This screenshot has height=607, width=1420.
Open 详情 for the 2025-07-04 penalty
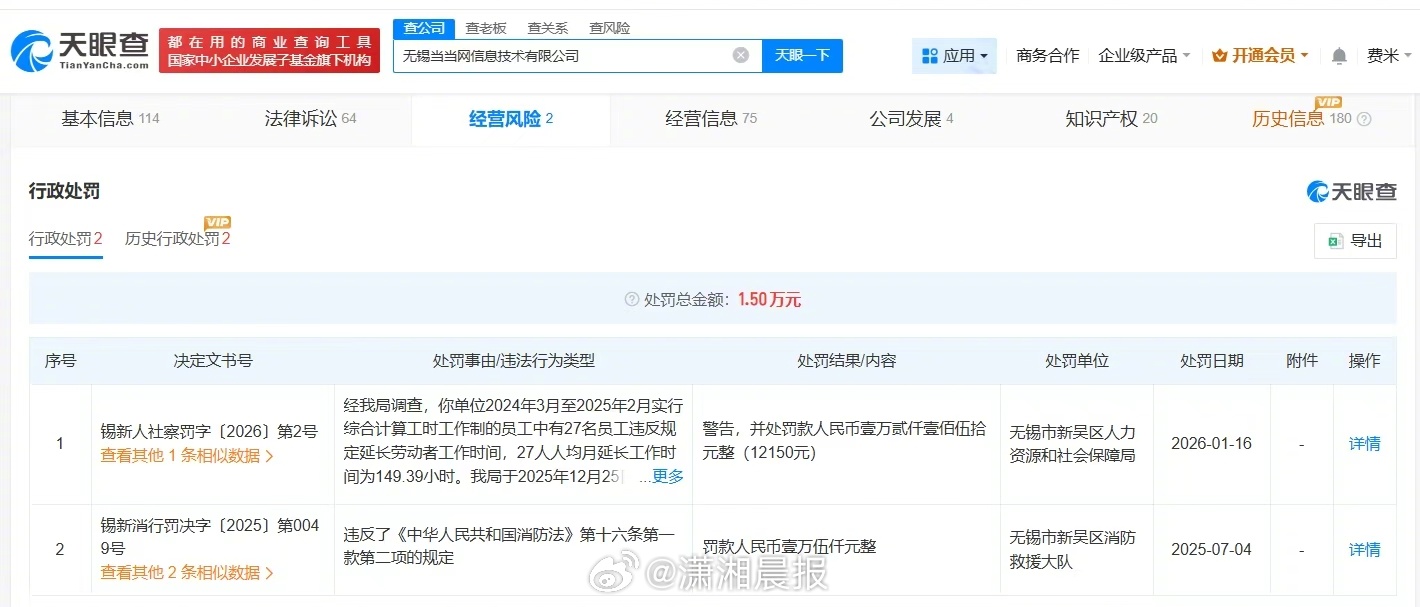pyautogui.click(x=1364, y=549)
